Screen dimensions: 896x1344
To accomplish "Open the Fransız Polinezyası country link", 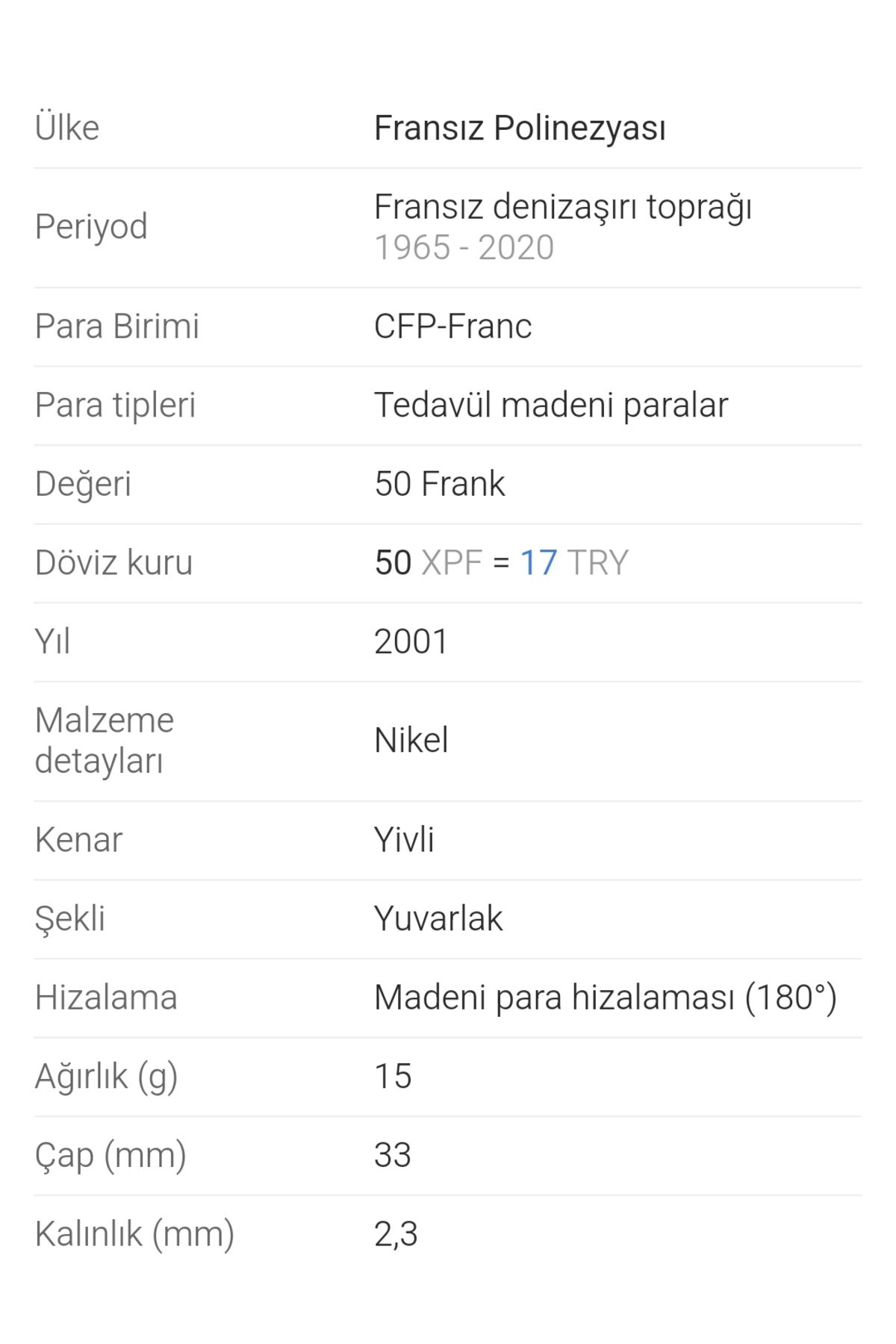I will [x=520, y=128].
